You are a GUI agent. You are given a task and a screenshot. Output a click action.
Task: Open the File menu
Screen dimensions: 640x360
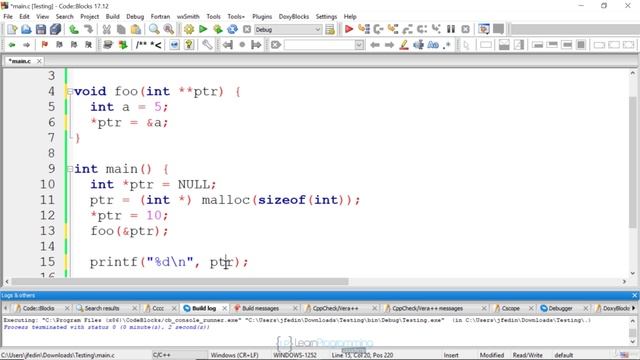tap(8, 16)
